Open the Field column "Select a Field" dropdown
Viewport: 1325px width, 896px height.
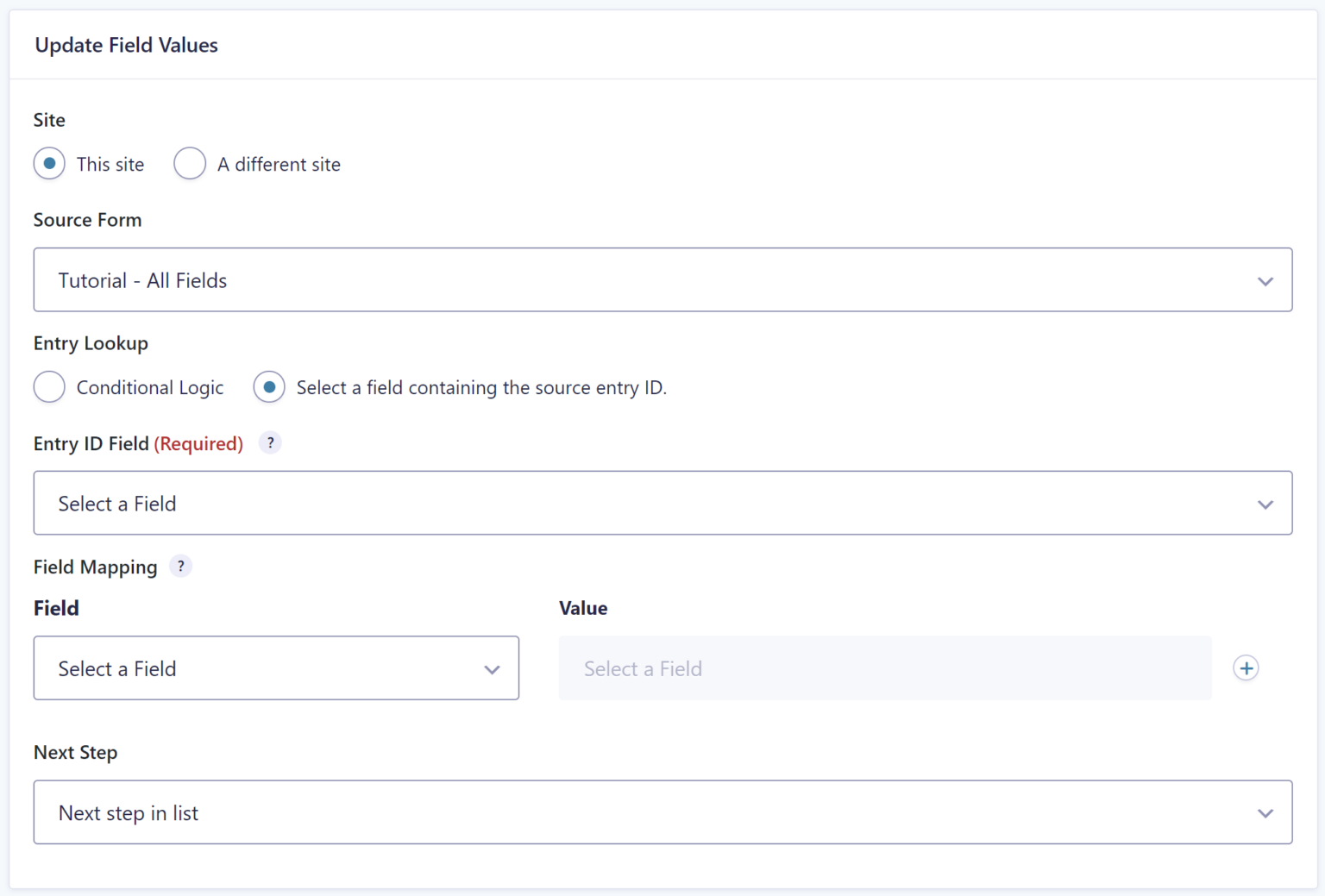(259, 669)
